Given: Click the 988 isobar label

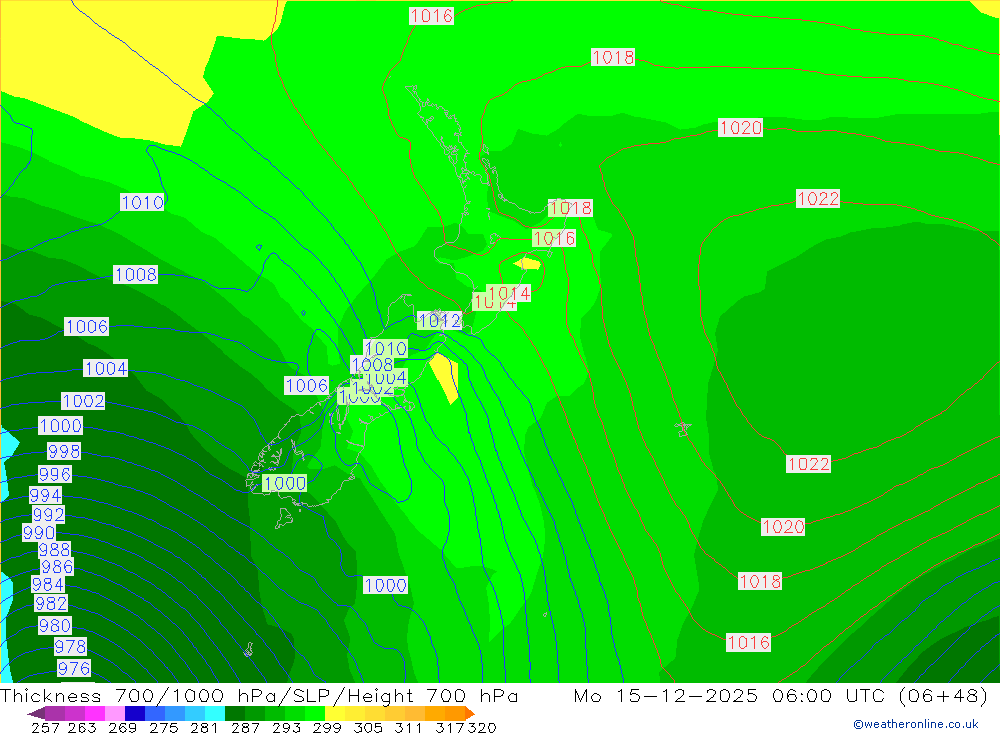Looking at the screenshot, I should click(x=54, y=549).
